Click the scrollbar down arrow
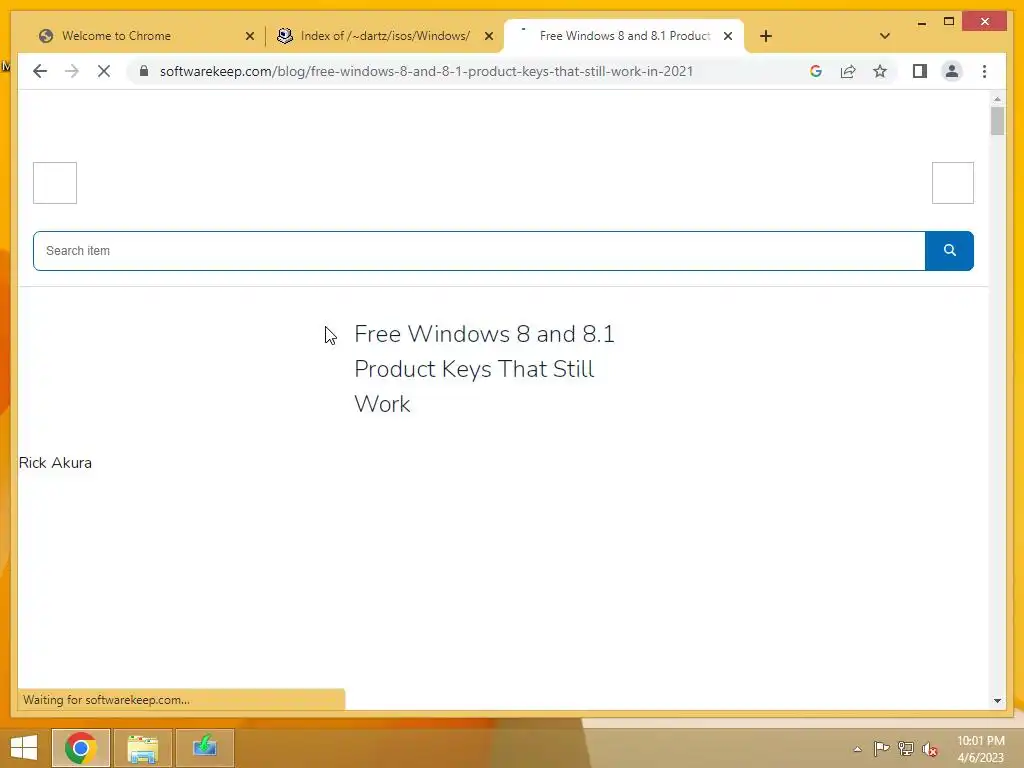The height and width of the screenshot is (768, 1024). 997,701
